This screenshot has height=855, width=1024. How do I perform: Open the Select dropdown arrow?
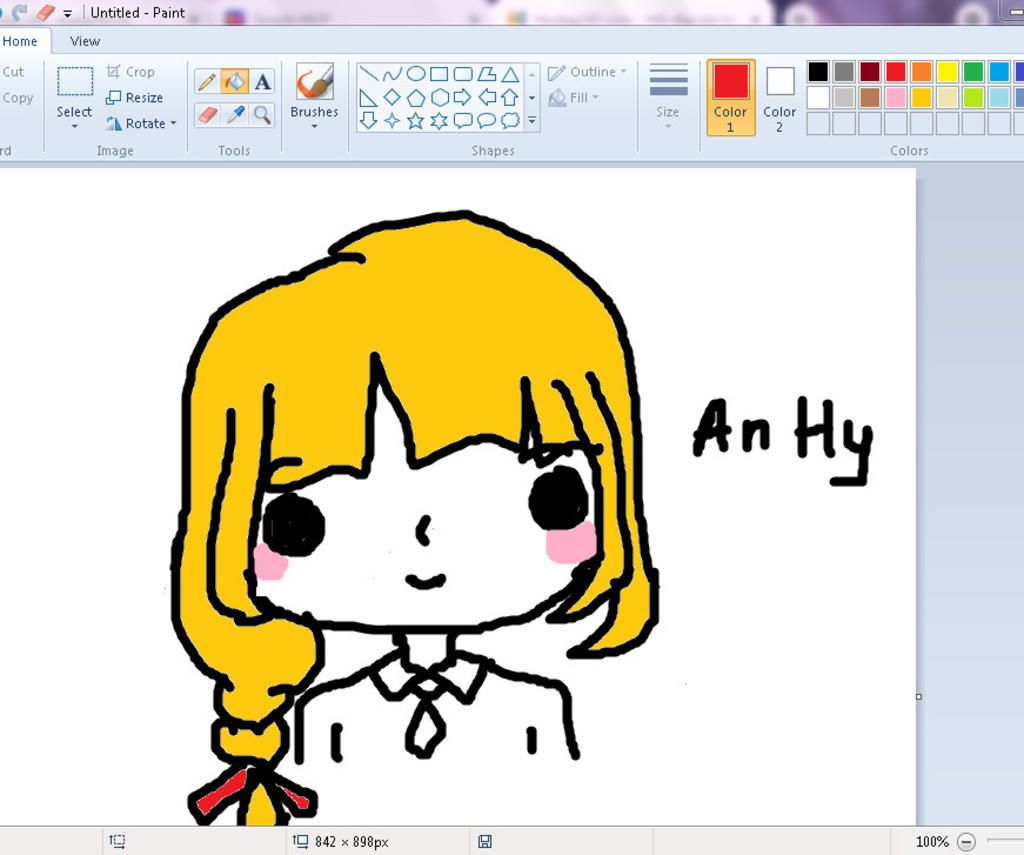(x=74, y=126)
